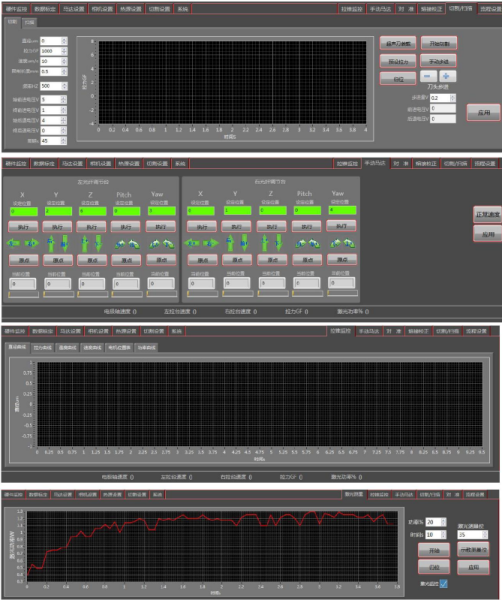Click the 预设拉力 preset tension button
502x600 pixels.
tap(398, 61)
